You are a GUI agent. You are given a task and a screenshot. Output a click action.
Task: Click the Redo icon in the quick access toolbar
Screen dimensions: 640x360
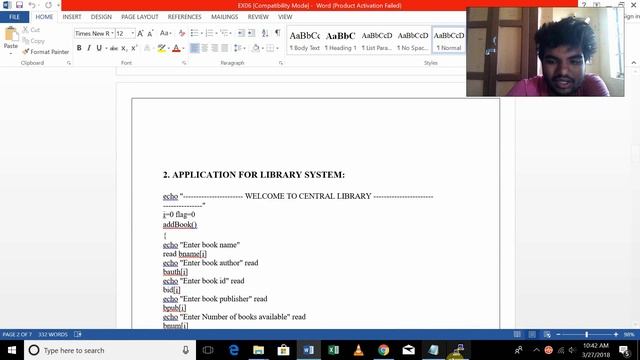click(49, 5)
